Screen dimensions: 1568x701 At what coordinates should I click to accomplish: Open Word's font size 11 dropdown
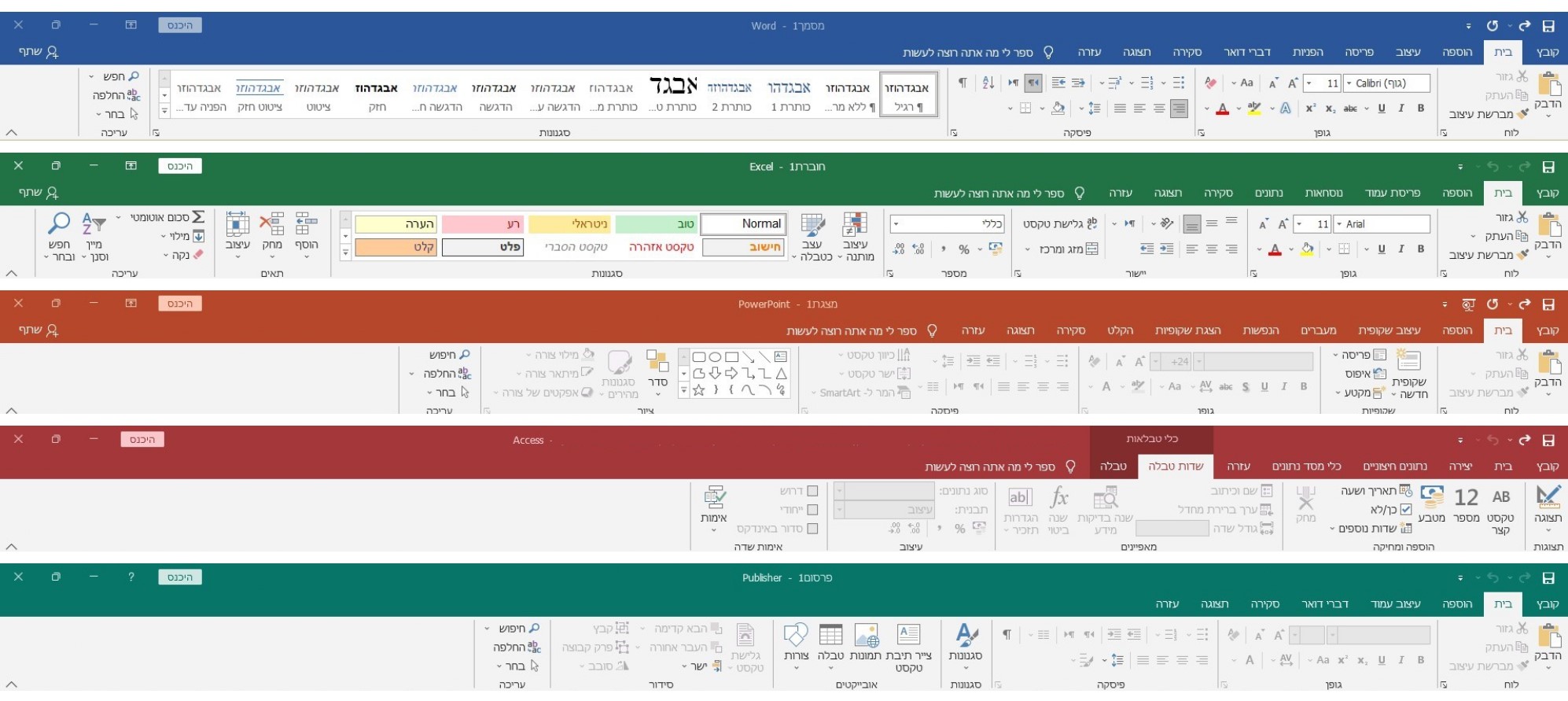[1309, 83]
